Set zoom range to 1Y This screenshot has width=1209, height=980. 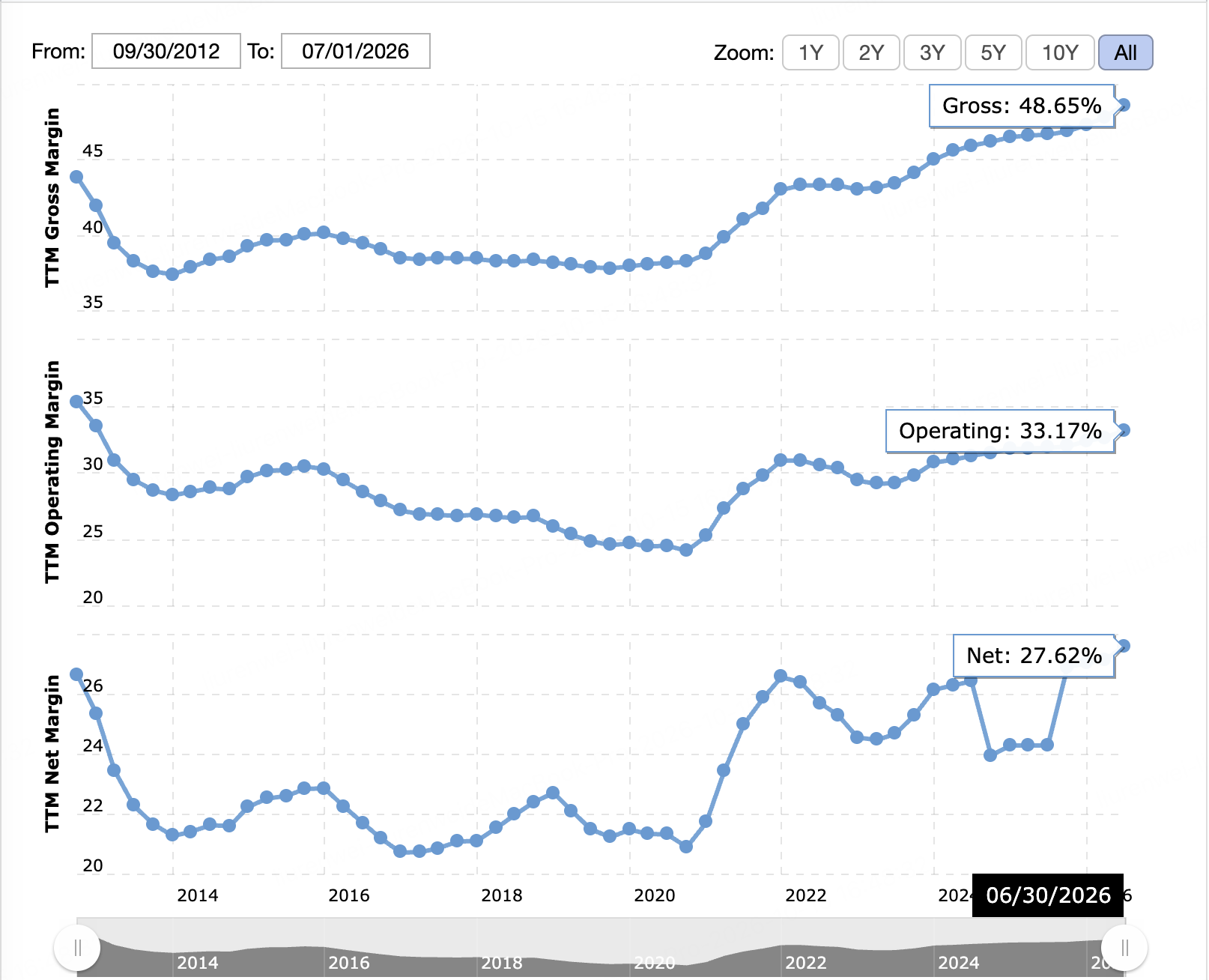click(x=810, y=52)
